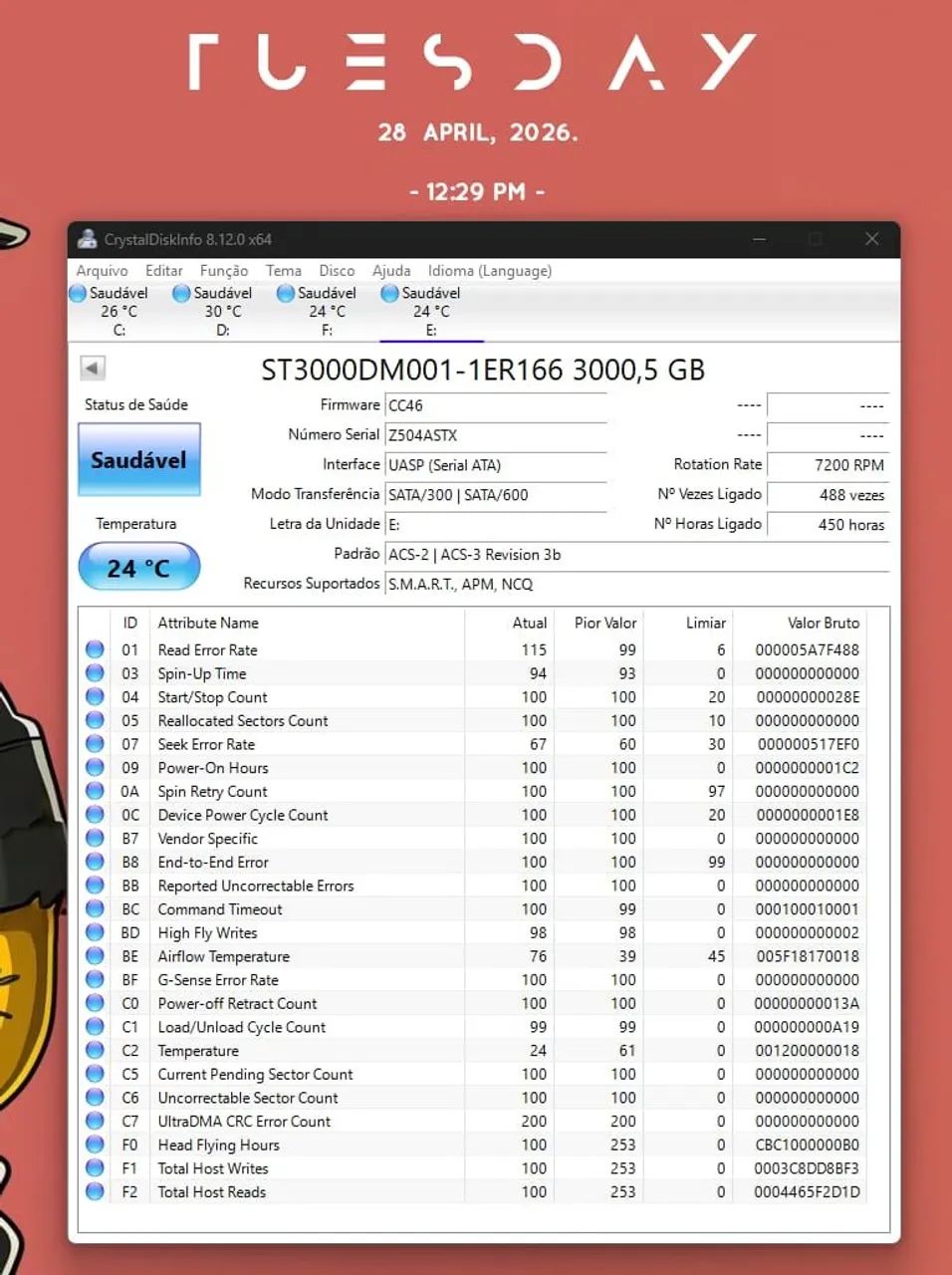The width and height of the screenshot is (952, 1275).
Task: Click status orb for Total Host Writes
Action: [95, 1168]
